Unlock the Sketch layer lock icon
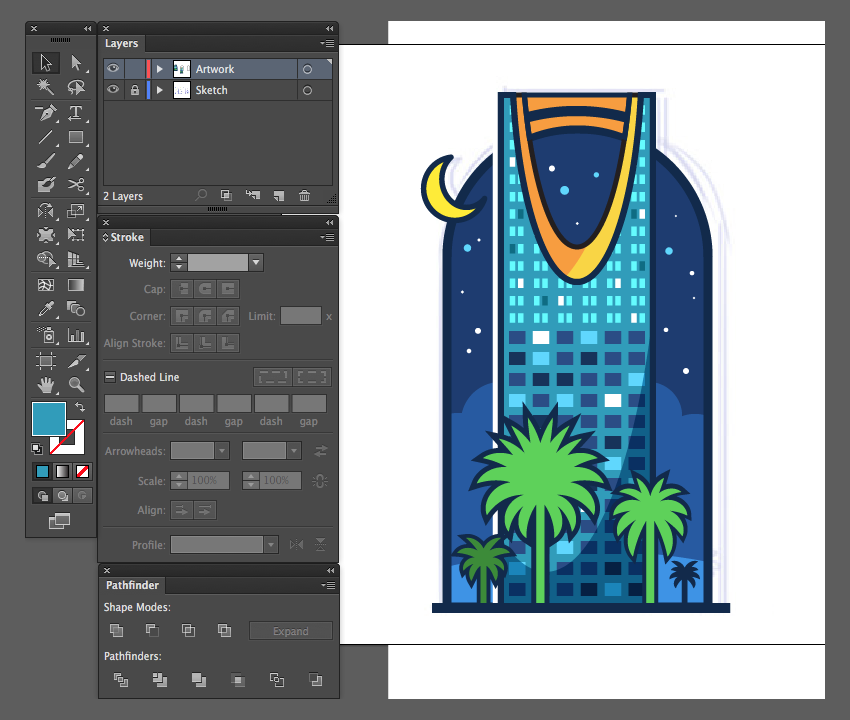The width and height of the screenshot is (850, 720). click(135, 90)
